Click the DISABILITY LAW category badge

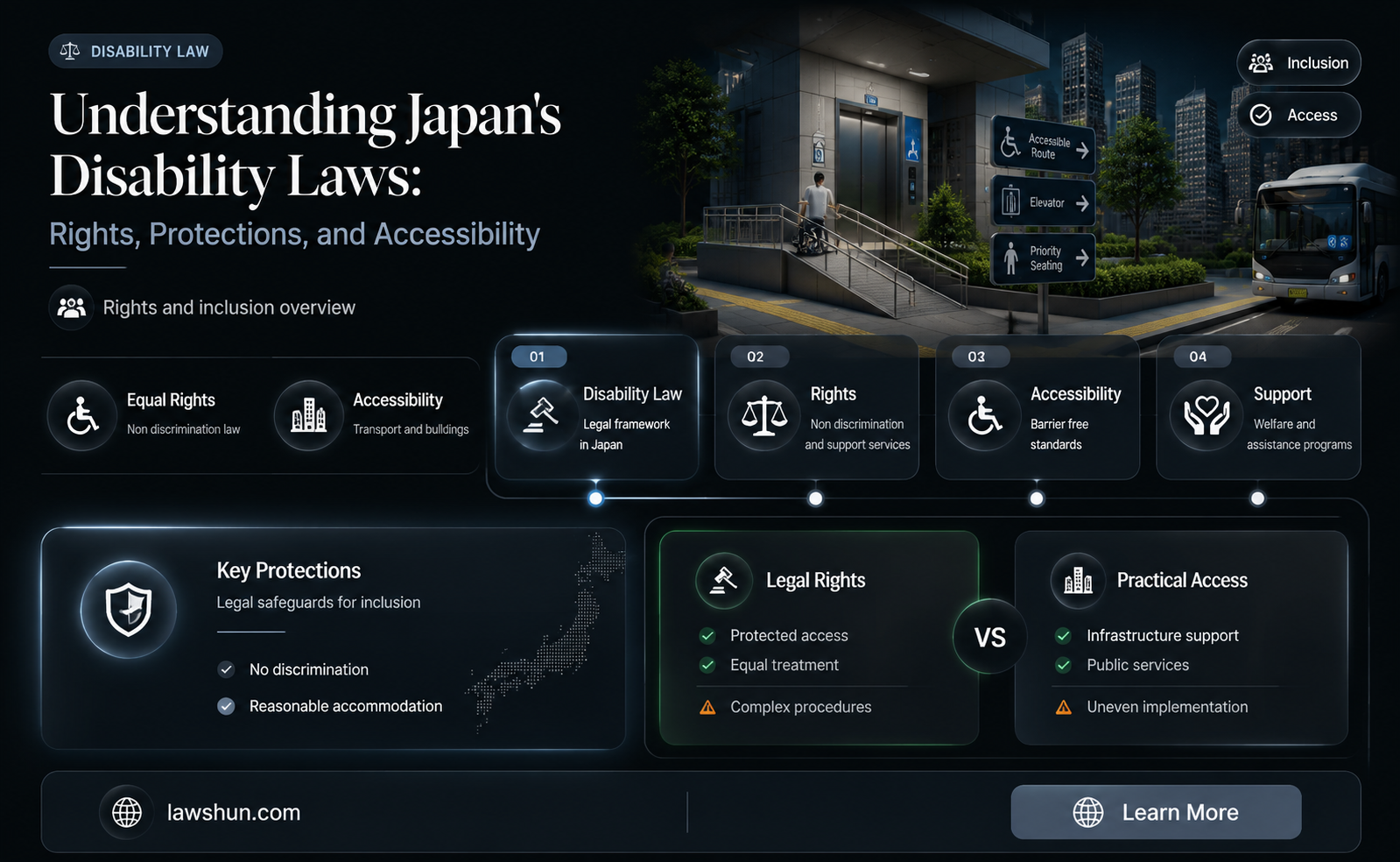136,52
